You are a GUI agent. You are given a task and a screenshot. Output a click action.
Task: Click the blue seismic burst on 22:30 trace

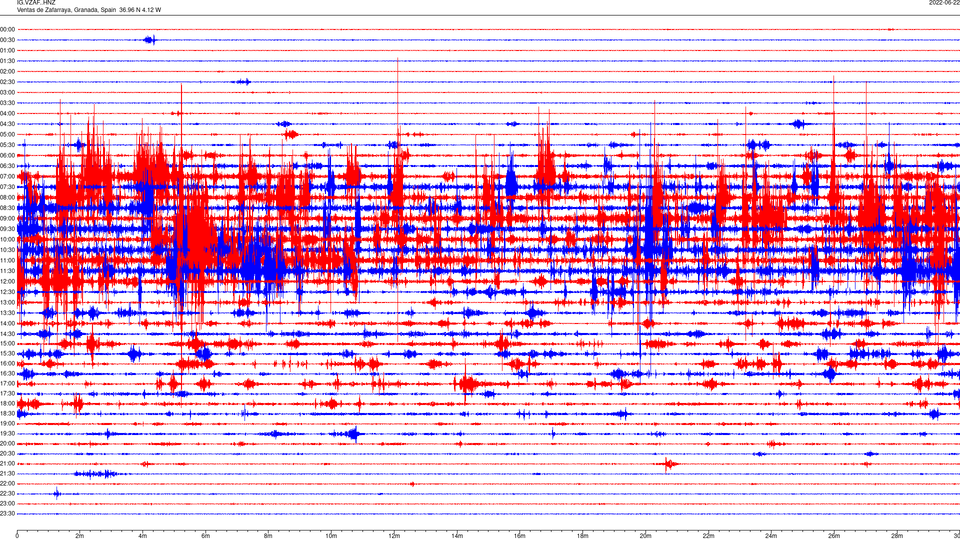click(57, 493)
